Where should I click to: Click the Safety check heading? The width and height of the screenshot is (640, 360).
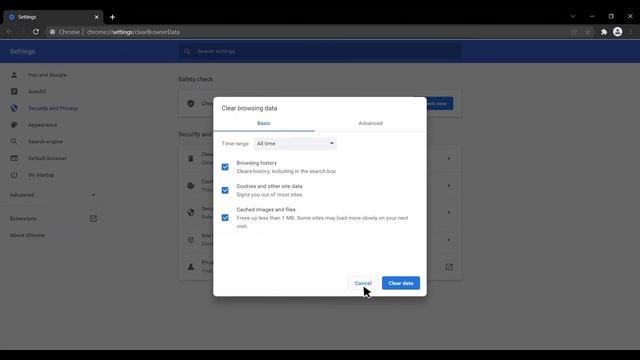(196, 79)
